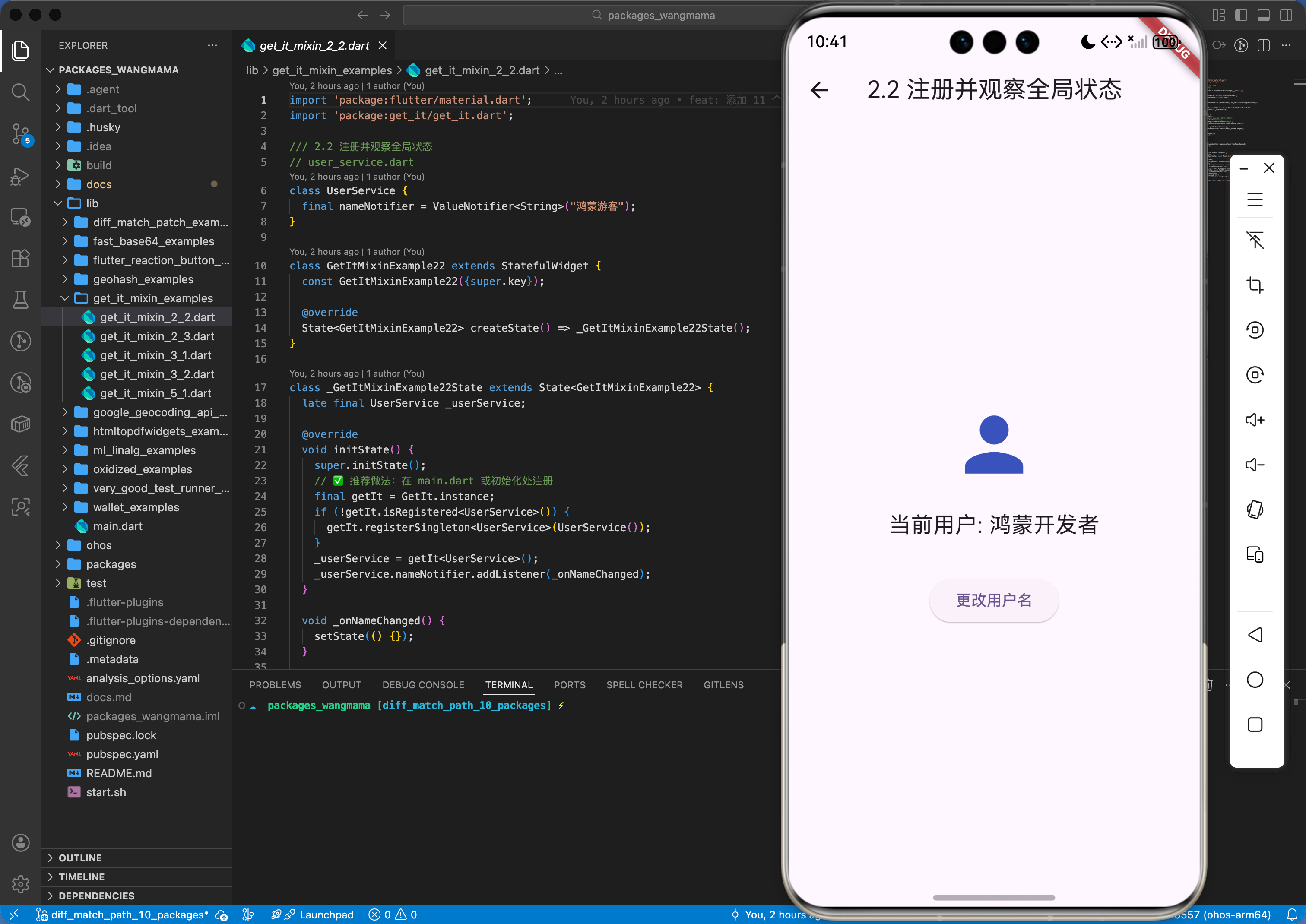Expand the OUTLINE section
1306x924 pixels.
click(x=80, y=858)
